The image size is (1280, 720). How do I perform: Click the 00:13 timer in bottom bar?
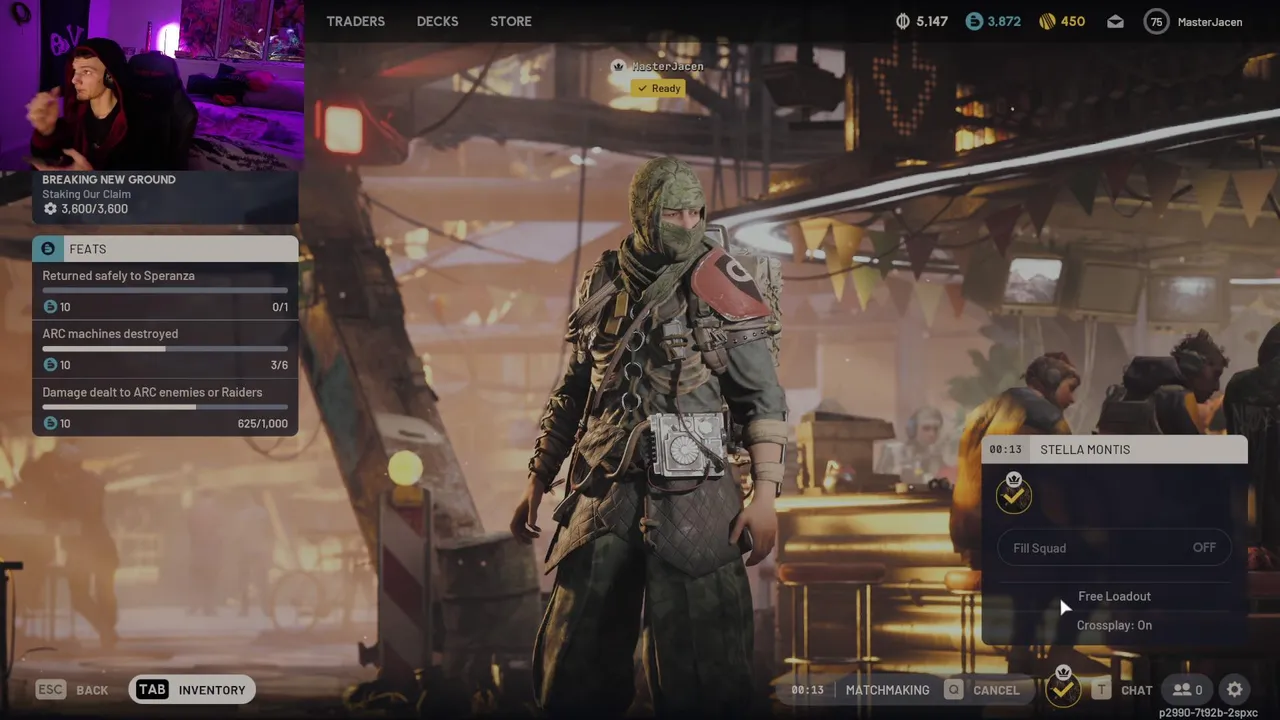[x=807, y=690]
